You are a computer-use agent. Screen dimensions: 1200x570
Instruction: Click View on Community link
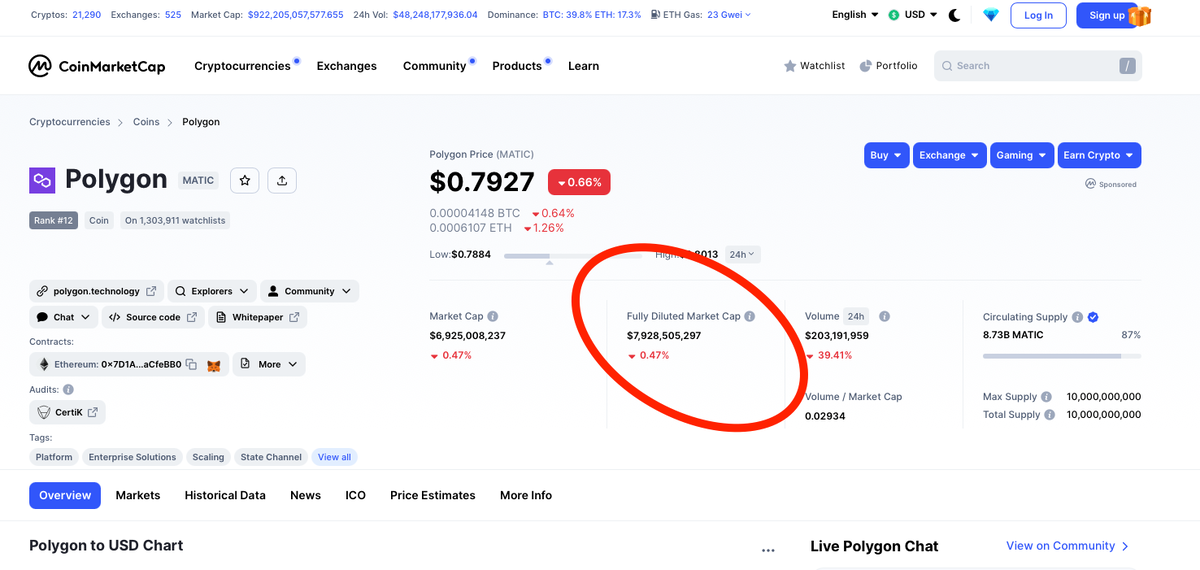(x=1068, y=546)
